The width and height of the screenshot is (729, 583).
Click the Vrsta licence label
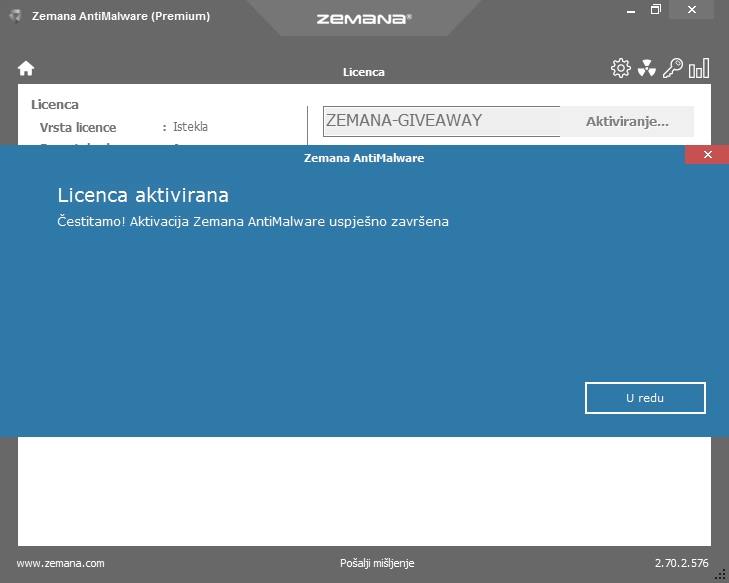[78, 128]
